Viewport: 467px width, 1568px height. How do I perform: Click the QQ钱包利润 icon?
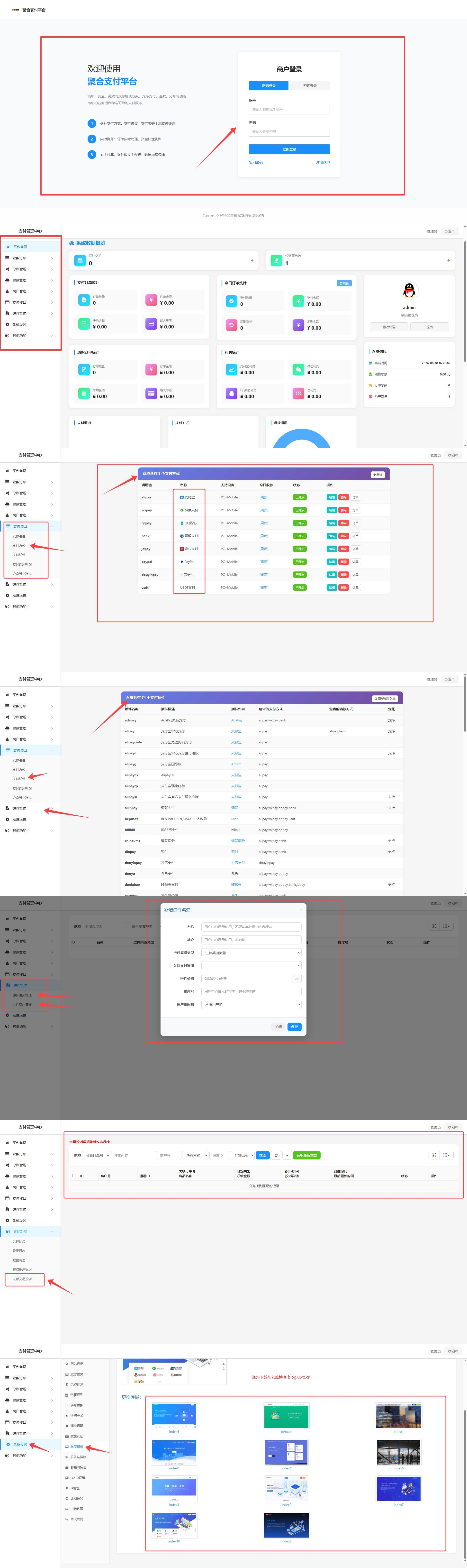coord(231,393)
